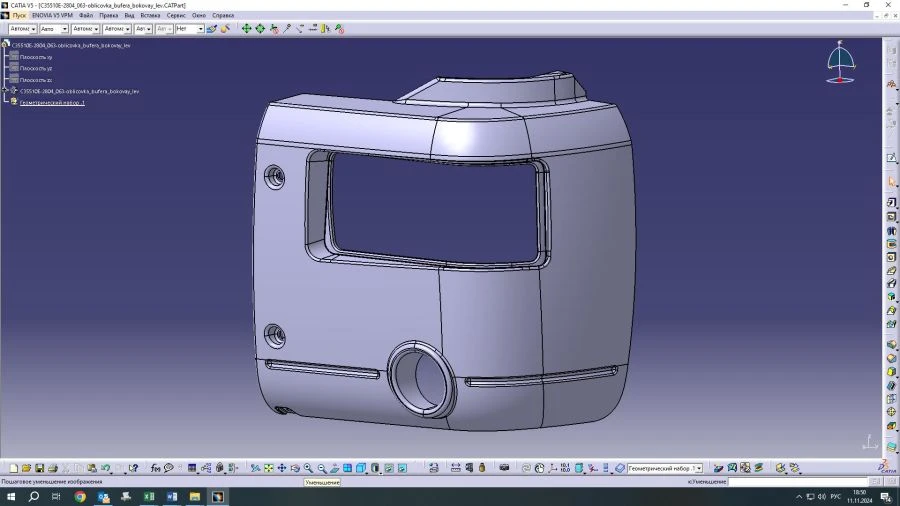This screenshot has width=900, height=506.
Task: Click the Open file folder icon
Action: pyautogui.click(x=27, y=468)
